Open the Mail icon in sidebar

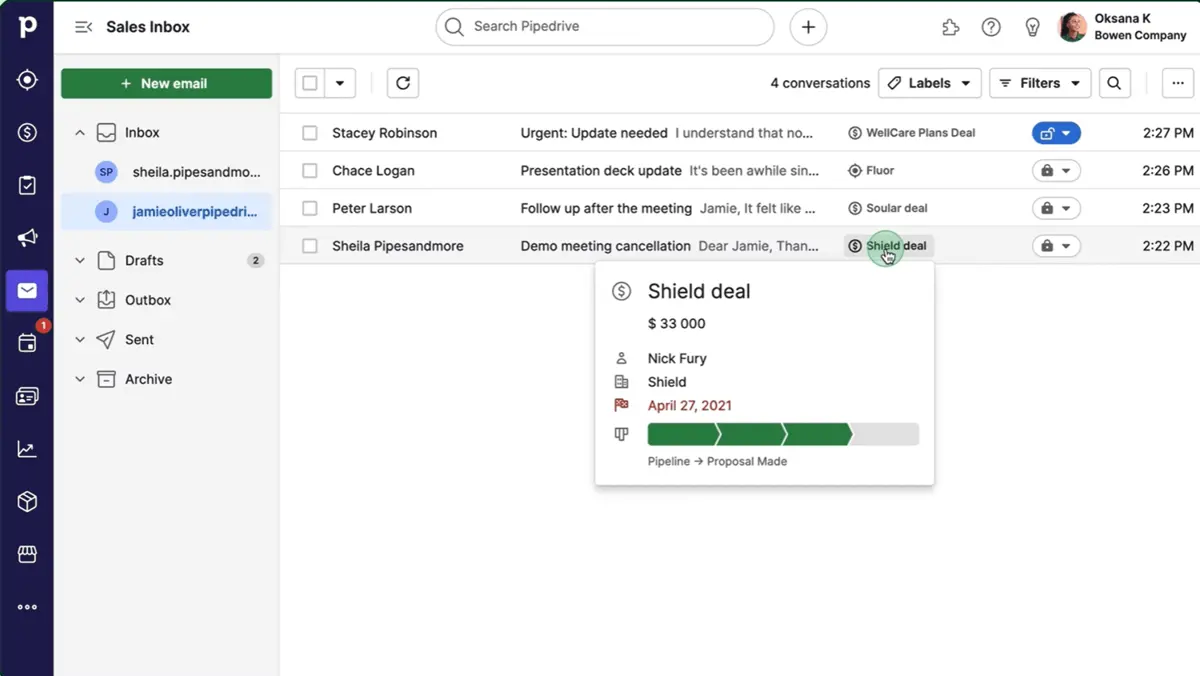27,291
